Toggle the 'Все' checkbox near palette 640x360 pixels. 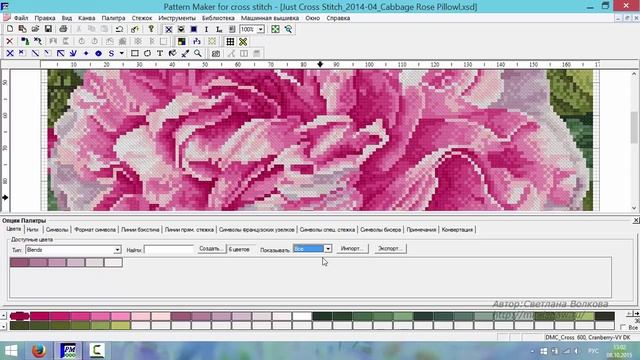click(623, 327)
